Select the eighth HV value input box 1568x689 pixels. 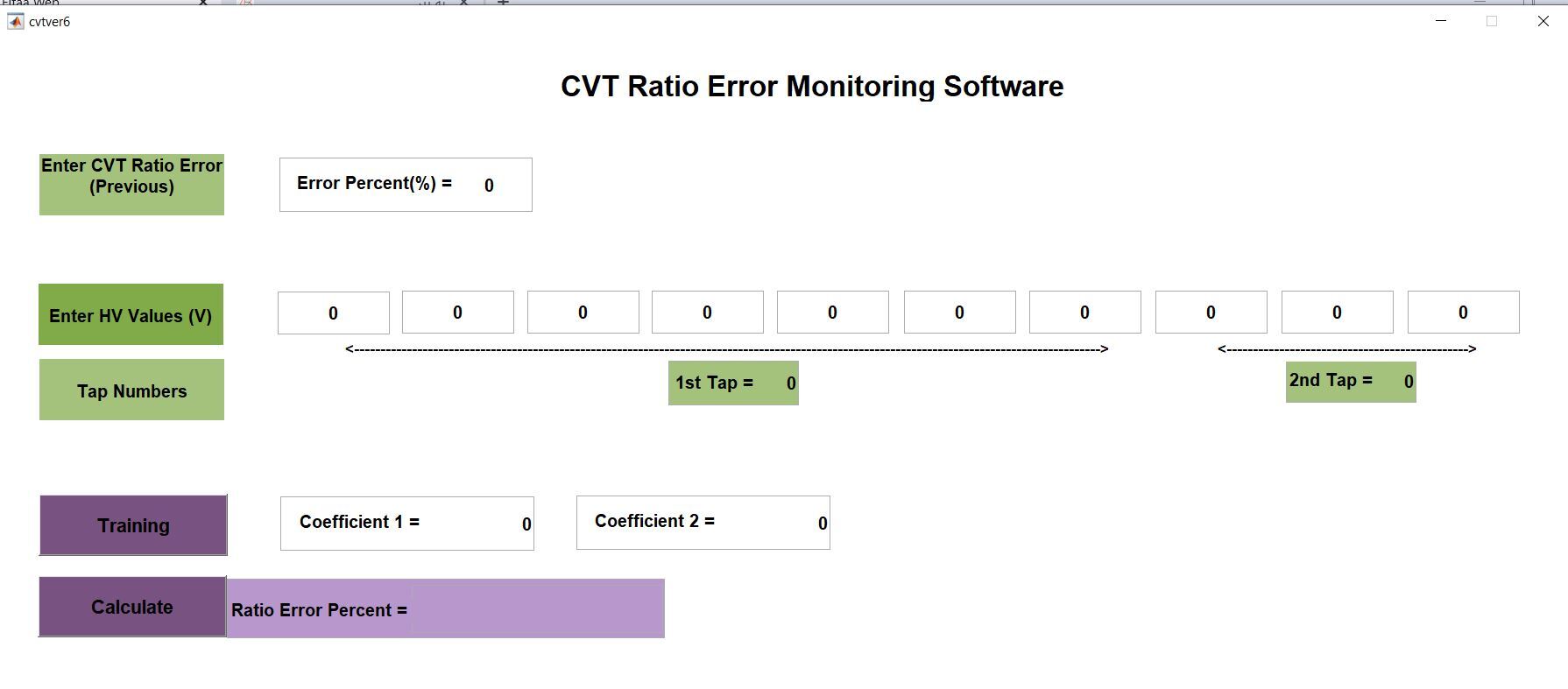(1211, 313)
